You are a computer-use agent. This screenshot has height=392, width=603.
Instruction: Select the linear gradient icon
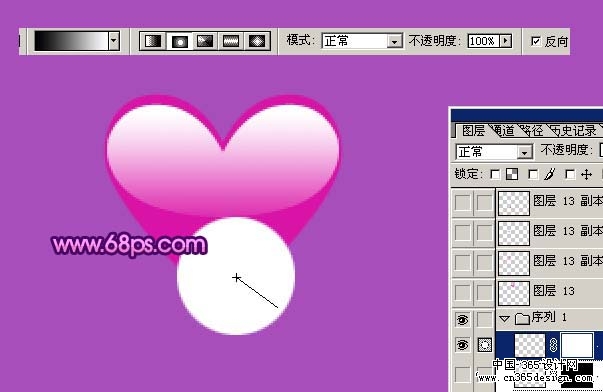tap(153, 41)
